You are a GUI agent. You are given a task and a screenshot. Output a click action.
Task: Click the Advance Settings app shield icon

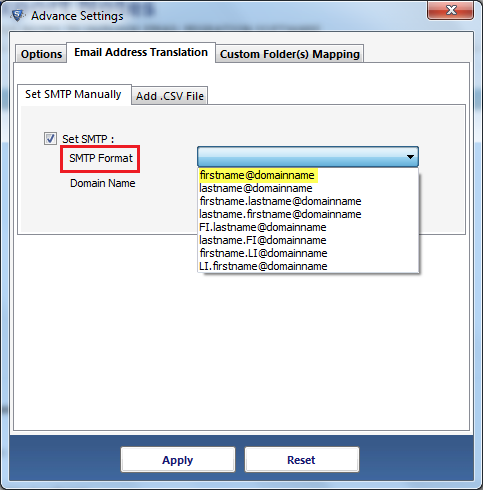[18, 15]
